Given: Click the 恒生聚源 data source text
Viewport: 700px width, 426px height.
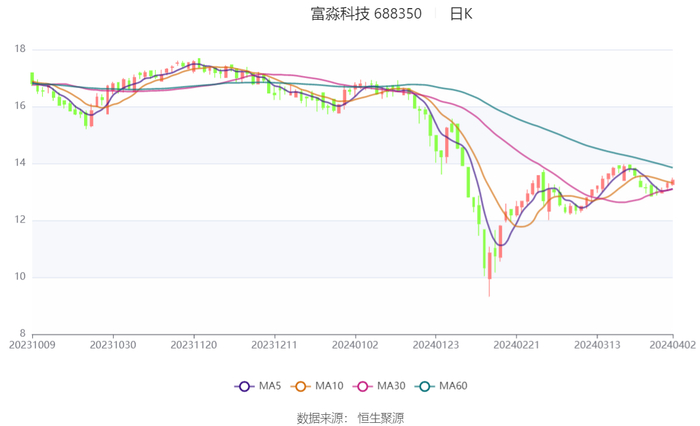Looking at the screenshot, I should click(381, 417).
